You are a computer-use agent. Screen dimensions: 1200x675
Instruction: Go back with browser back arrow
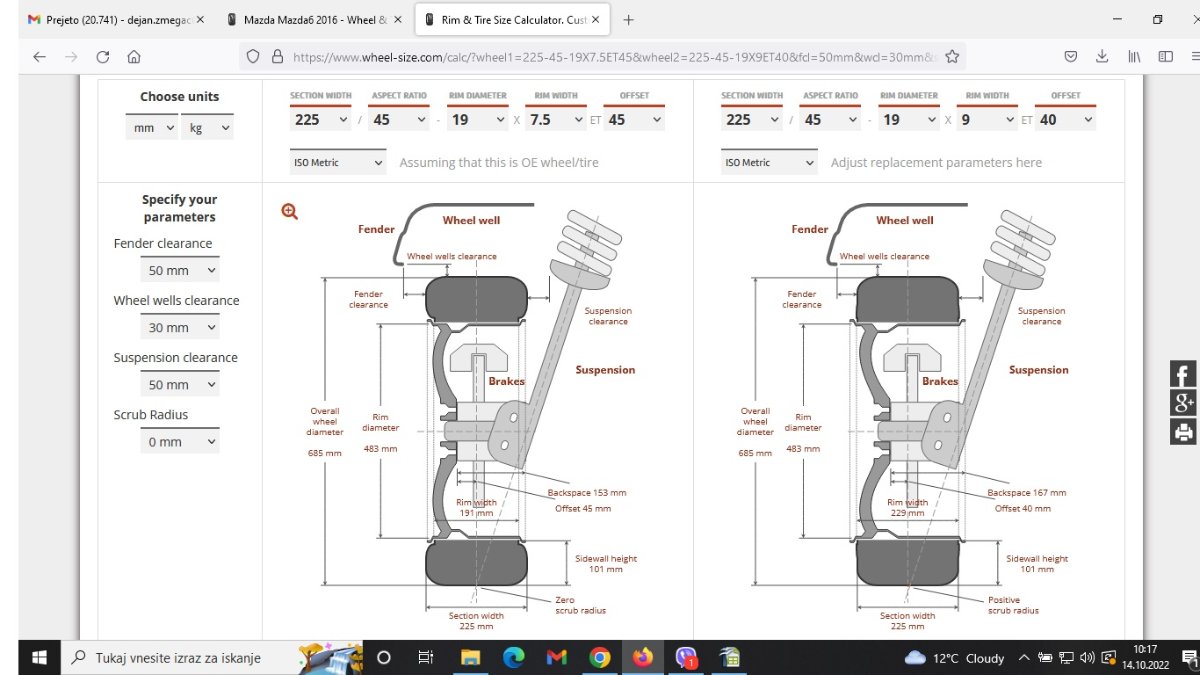39,57
